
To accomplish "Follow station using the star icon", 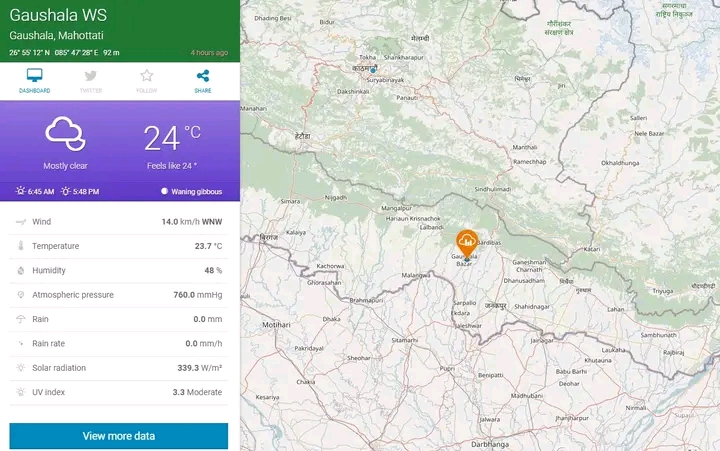I will click(147, 76).
